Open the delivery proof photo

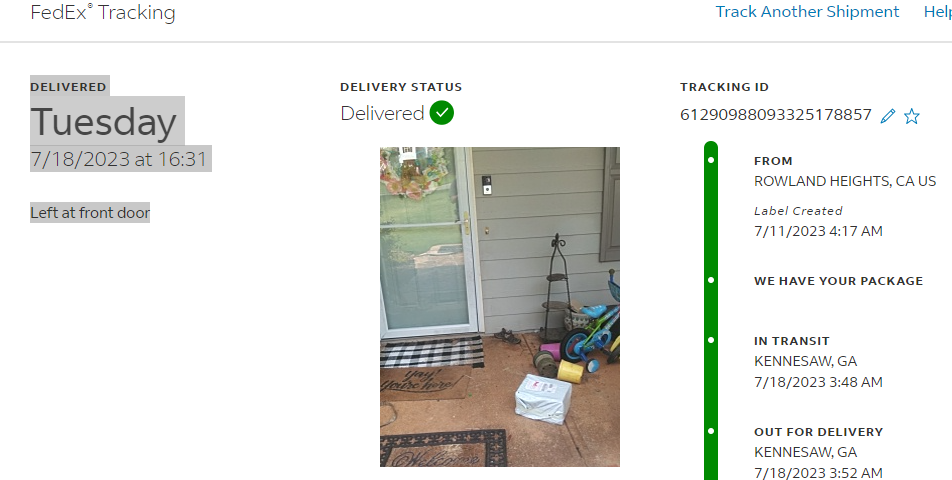[x=500, y=306]
